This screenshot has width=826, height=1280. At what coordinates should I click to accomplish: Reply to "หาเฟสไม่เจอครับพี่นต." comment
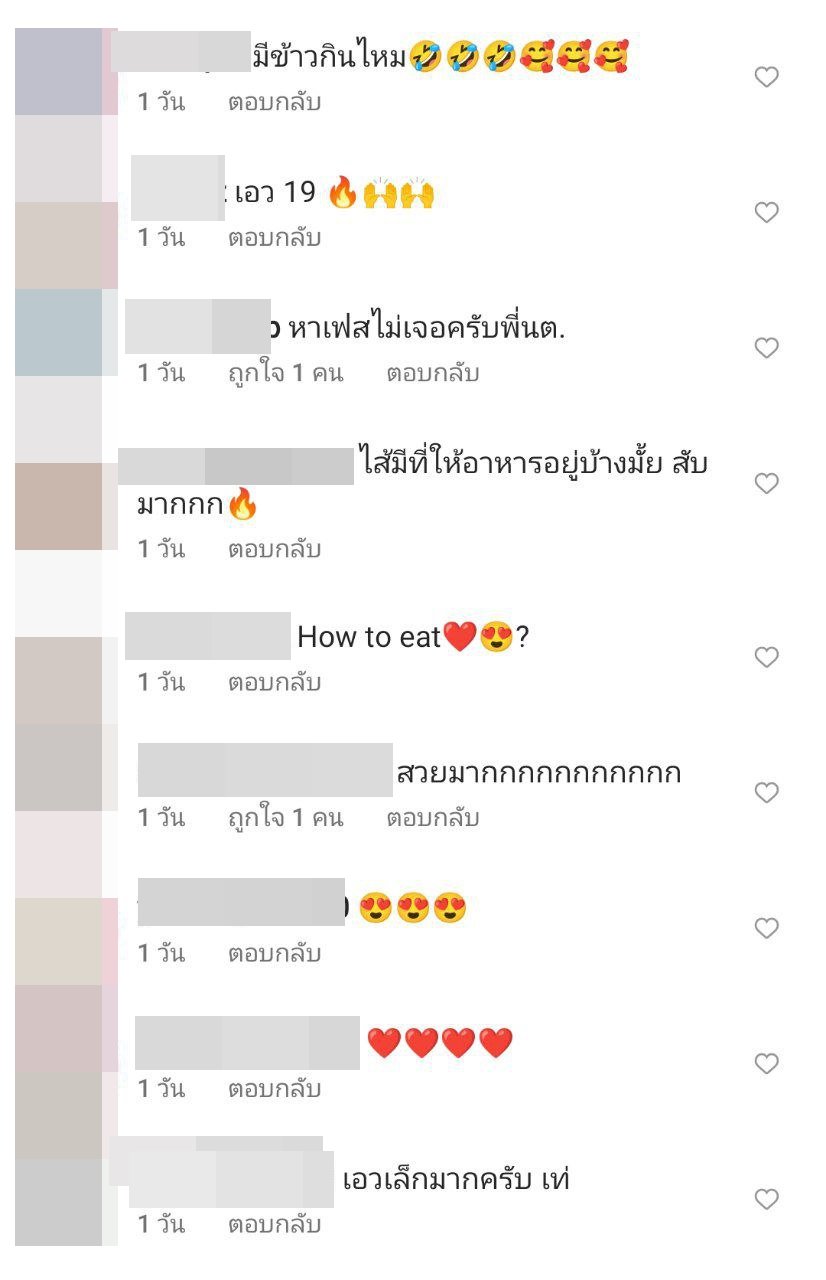(x=433, y=373)
